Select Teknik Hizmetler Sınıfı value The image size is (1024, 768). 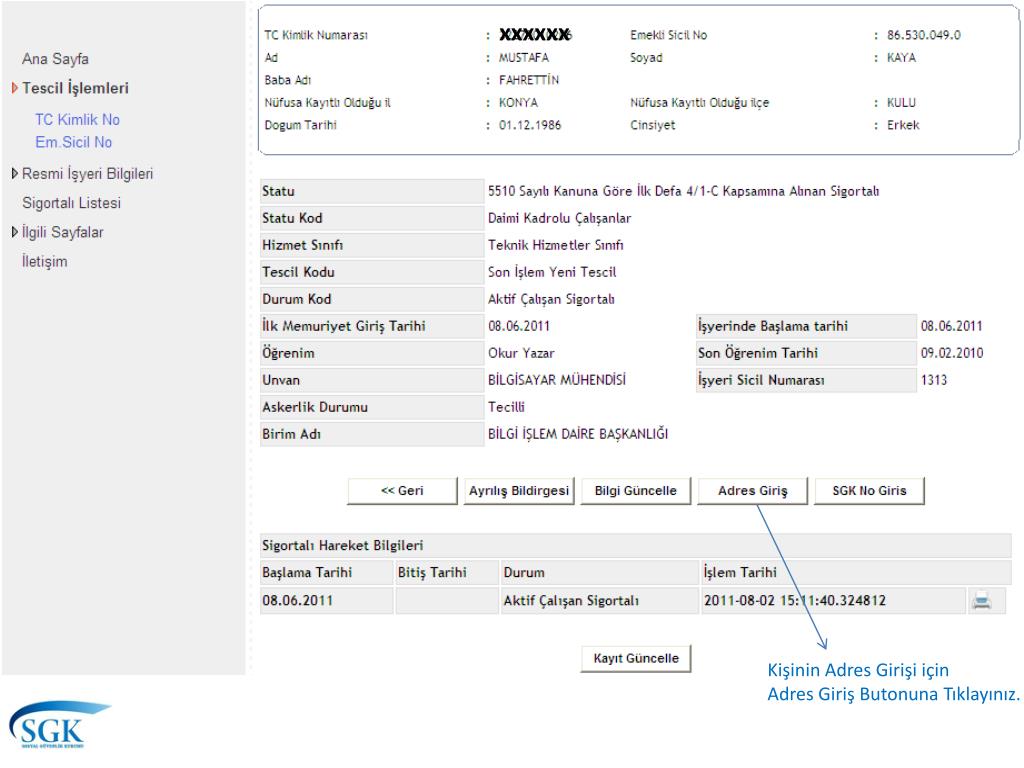556,245
